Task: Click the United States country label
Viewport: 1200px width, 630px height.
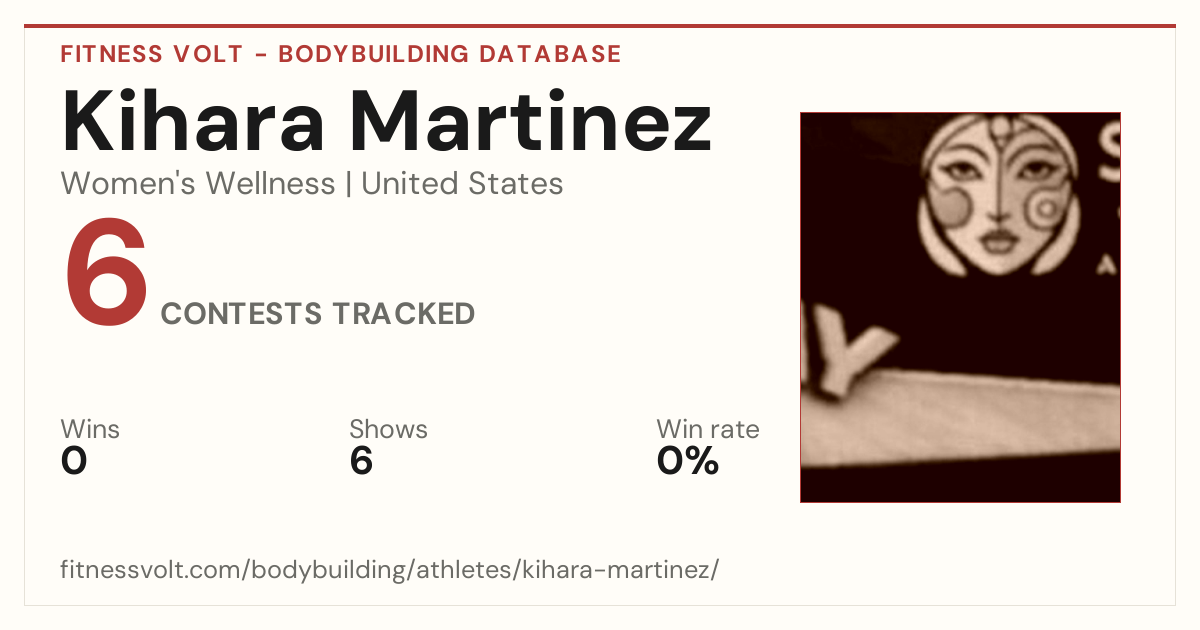Action: [x=462, y=184]
